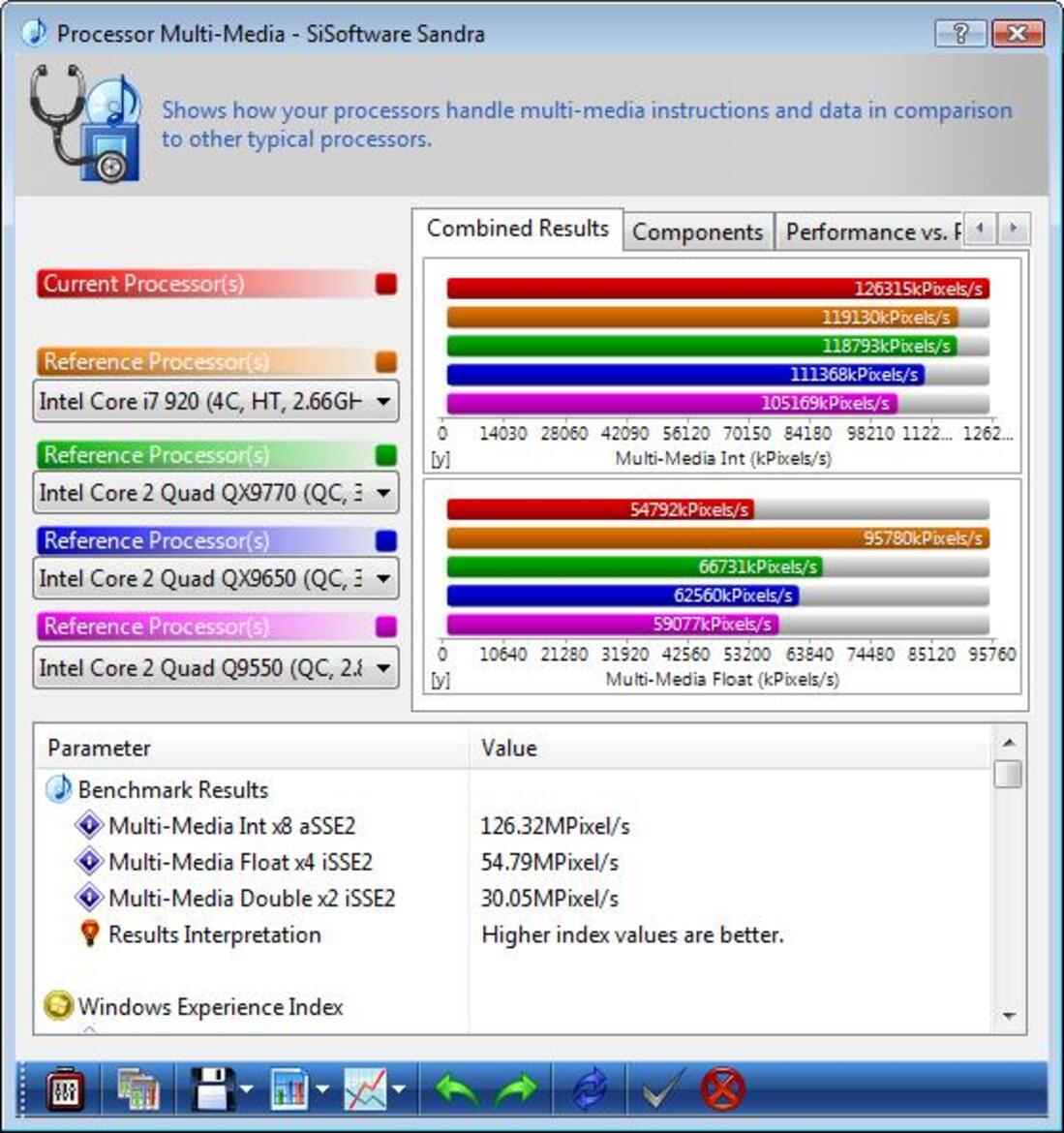Close the Processor Multi-Media window
The image size is (1064, 1133).
pyautogui.click(x=1018, y=33)
